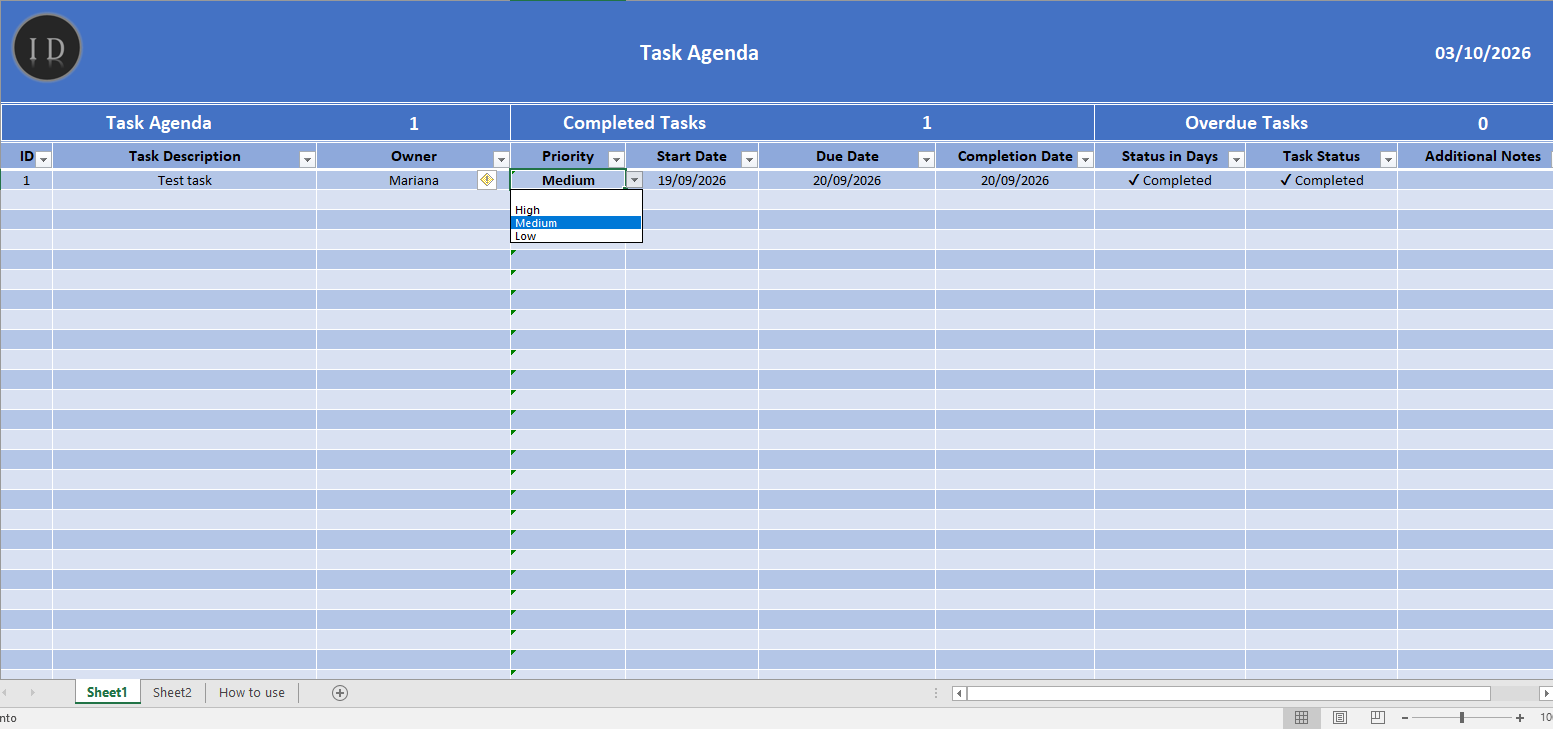Click the 03/10/2026 date in header

1483,54
